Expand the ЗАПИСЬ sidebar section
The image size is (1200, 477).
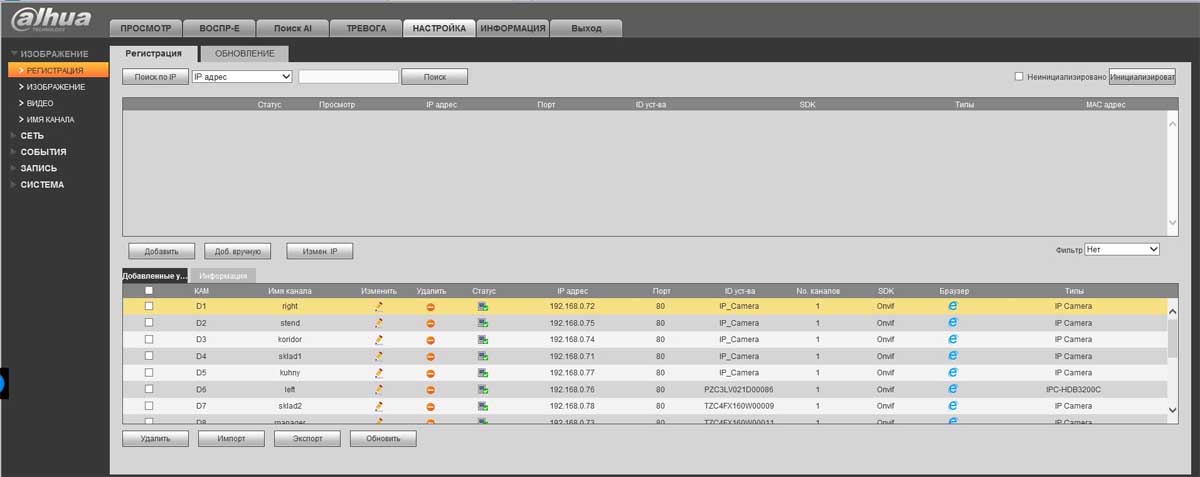coord(38,168)
